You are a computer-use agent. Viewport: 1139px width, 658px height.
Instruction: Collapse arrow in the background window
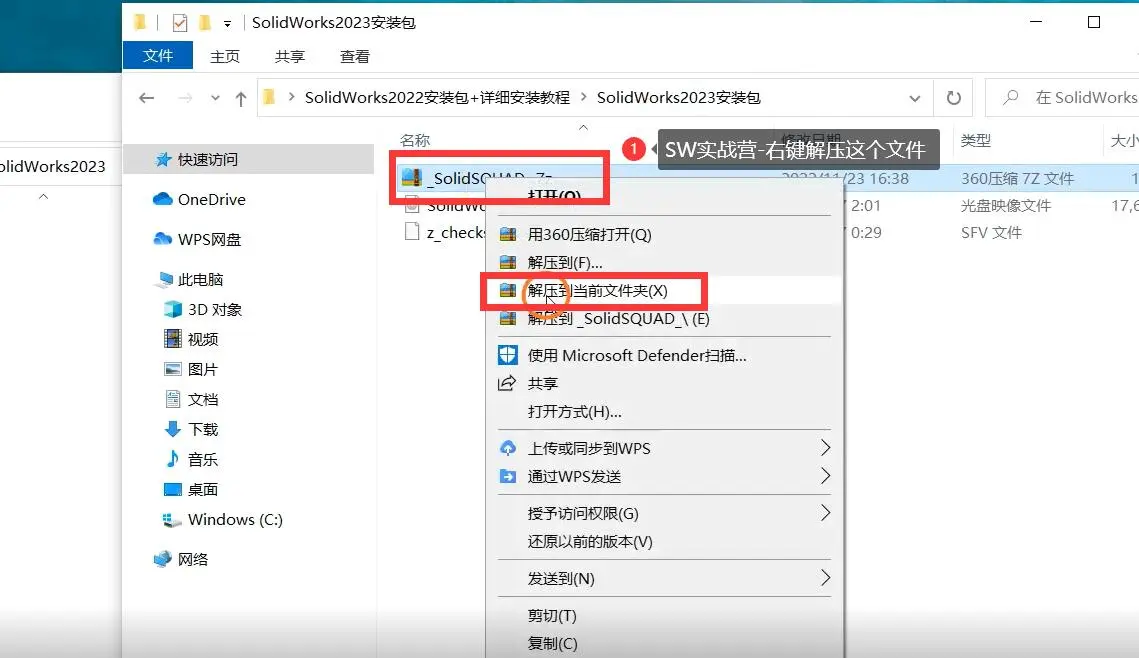pos(44,196)
